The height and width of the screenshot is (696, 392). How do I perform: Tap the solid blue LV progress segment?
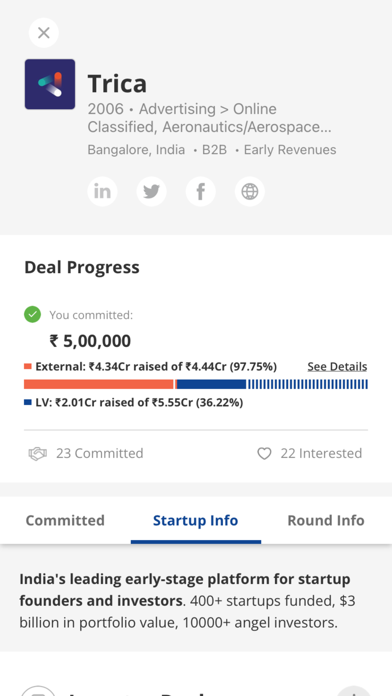point(211,384)
